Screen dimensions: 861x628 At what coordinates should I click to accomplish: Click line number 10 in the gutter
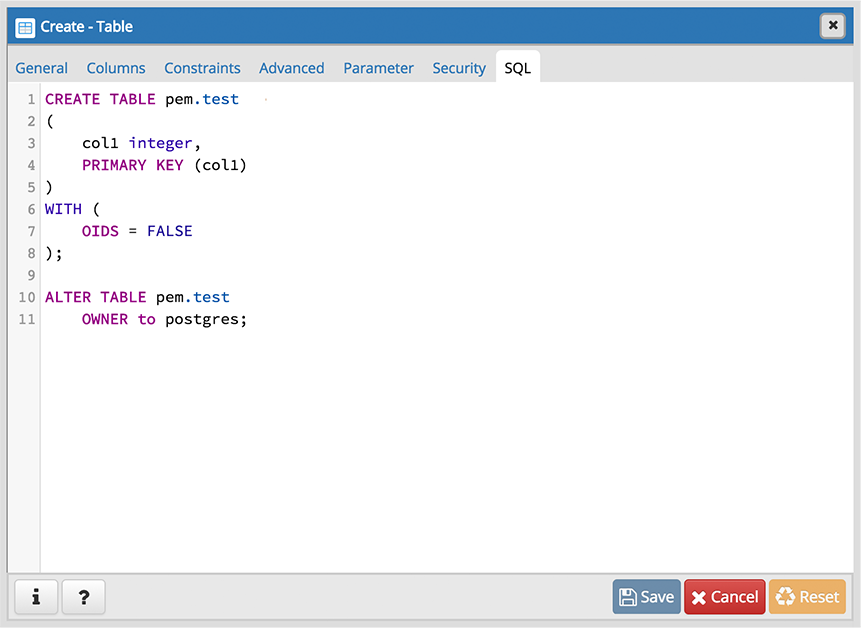(26, 297)
